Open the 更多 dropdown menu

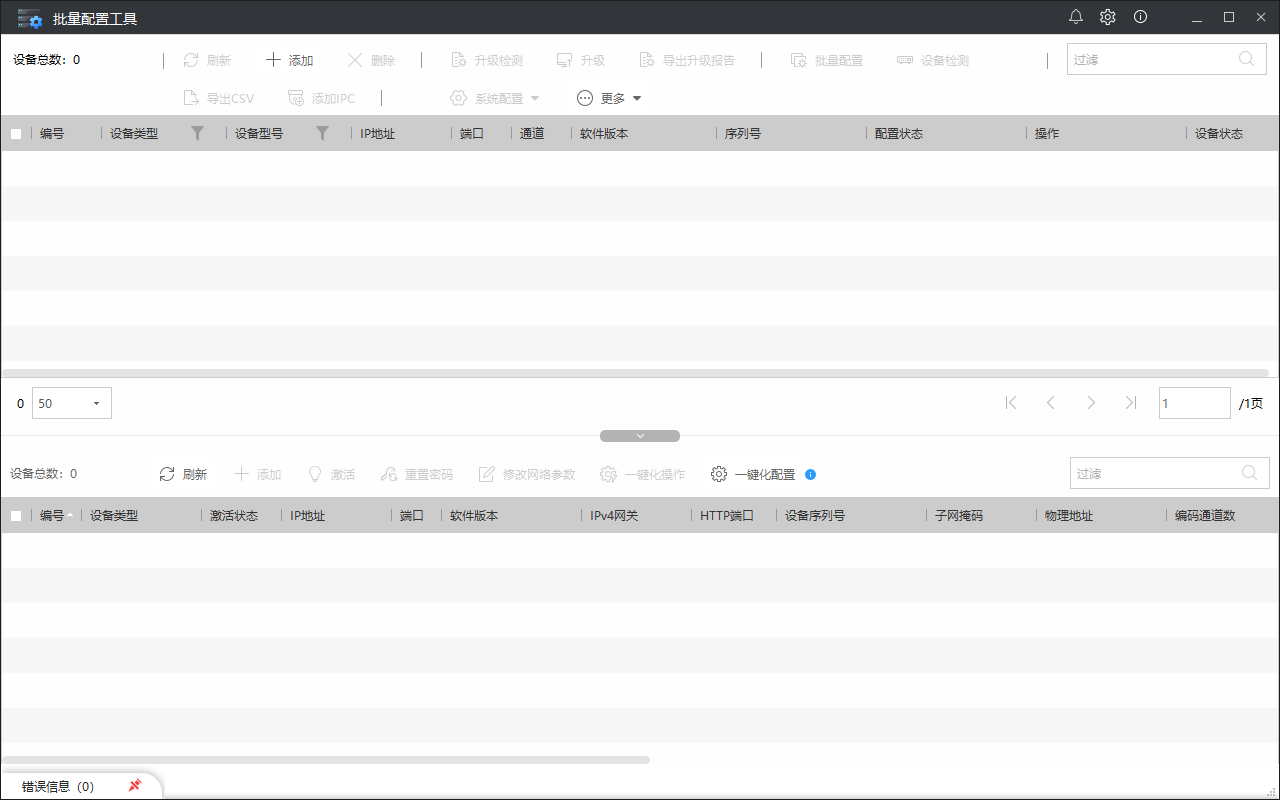click(x=610, y=98)
